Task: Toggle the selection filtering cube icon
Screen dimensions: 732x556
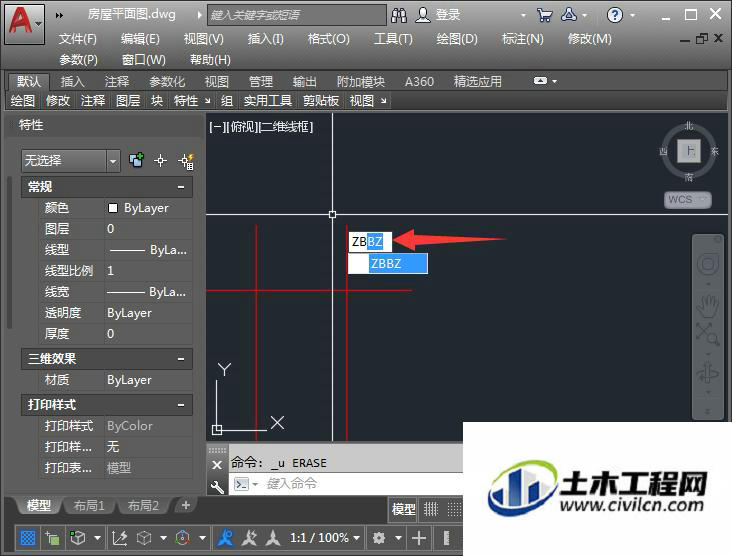Action: (x=144, y=538)
